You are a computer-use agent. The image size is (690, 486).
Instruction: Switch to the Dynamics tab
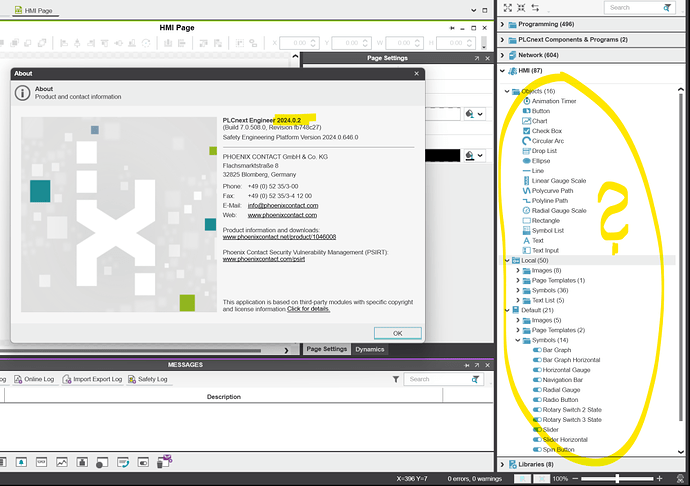pyautogui.click(x=368, y=349)
